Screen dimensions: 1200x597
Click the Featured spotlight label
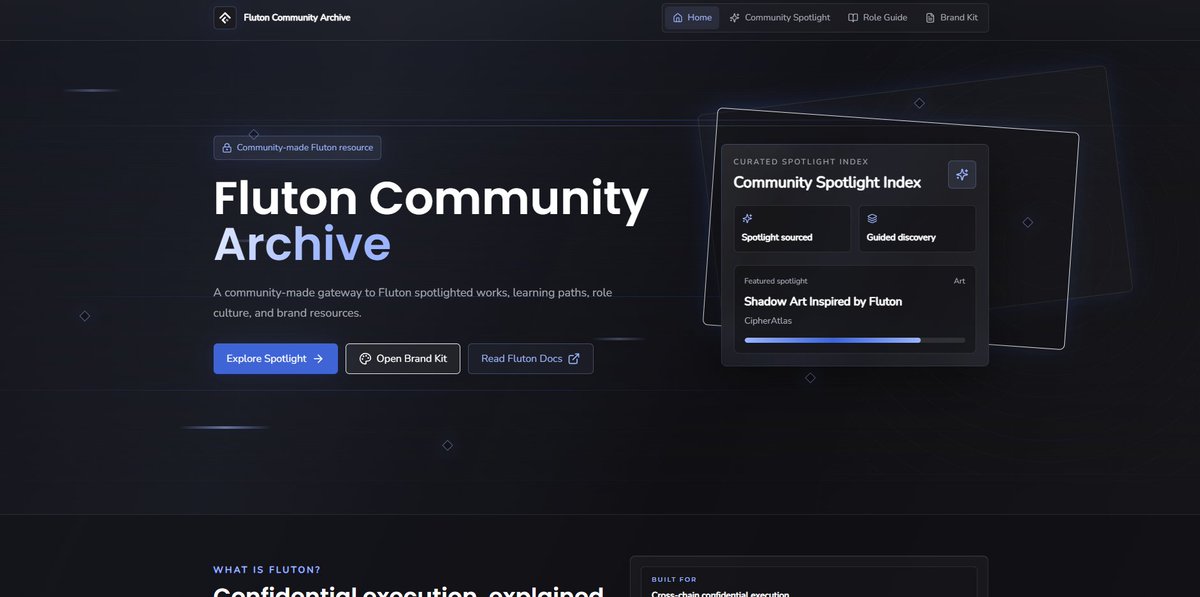(776, 281)
